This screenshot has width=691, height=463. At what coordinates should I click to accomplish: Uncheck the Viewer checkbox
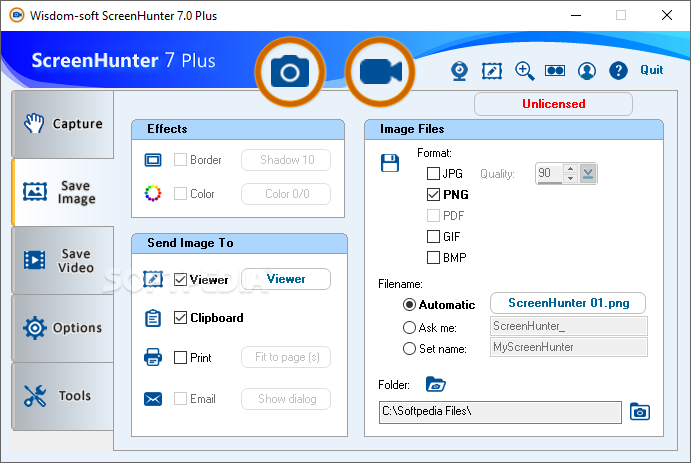click(180, 279)
